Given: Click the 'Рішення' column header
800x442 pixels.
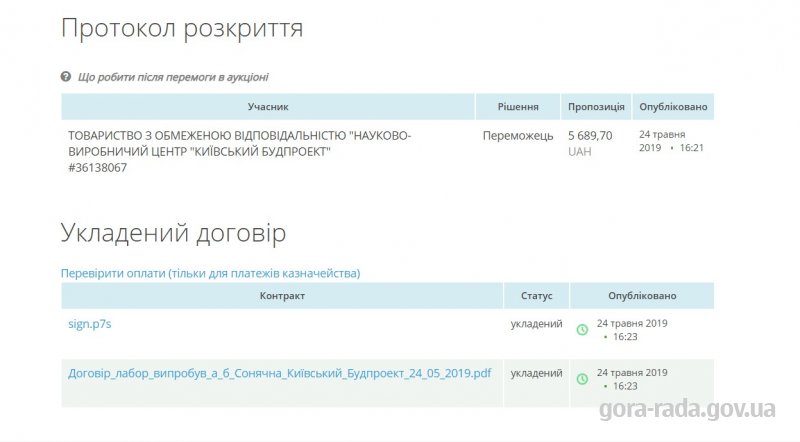Looking at the screenshot, I should coord(518,107).
